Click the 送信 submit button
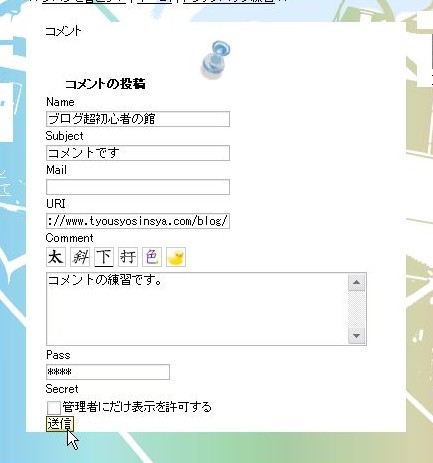The width and height of the screenshot is (433, 463). click(x=60, y=424)
